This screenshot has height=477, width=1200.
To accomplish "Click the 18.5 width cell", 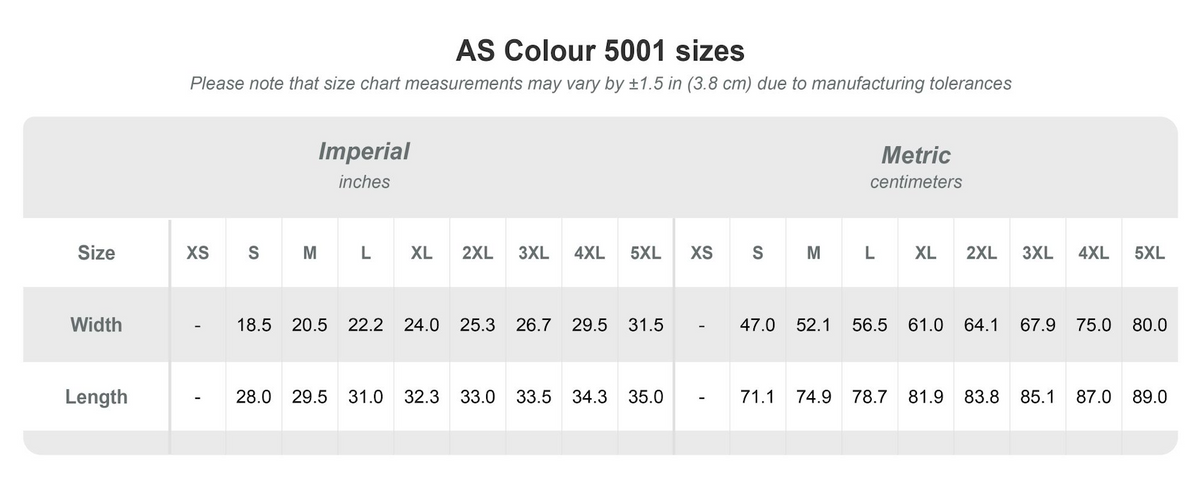I will pyautogui.click(x=254, y=325).
